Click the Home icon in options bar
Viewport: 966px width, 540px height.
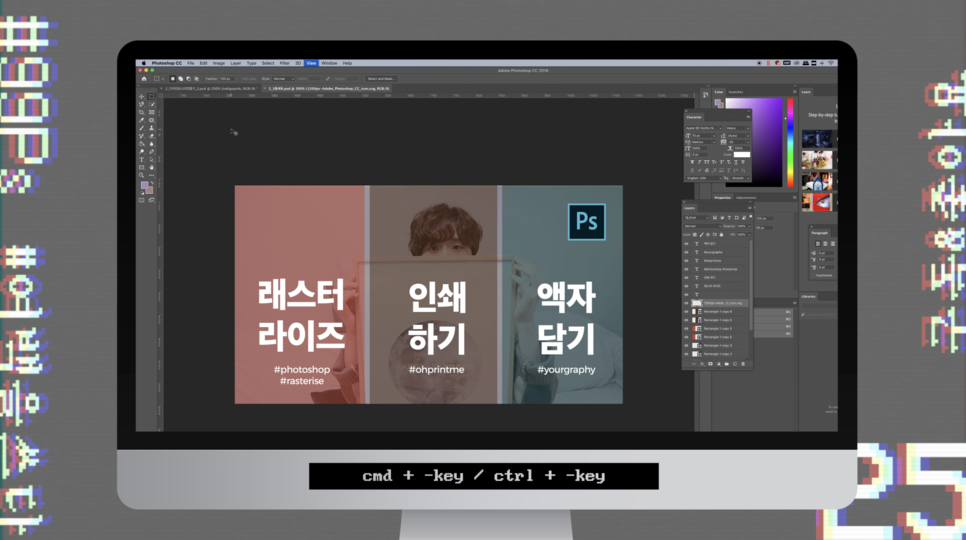point(144,79)
